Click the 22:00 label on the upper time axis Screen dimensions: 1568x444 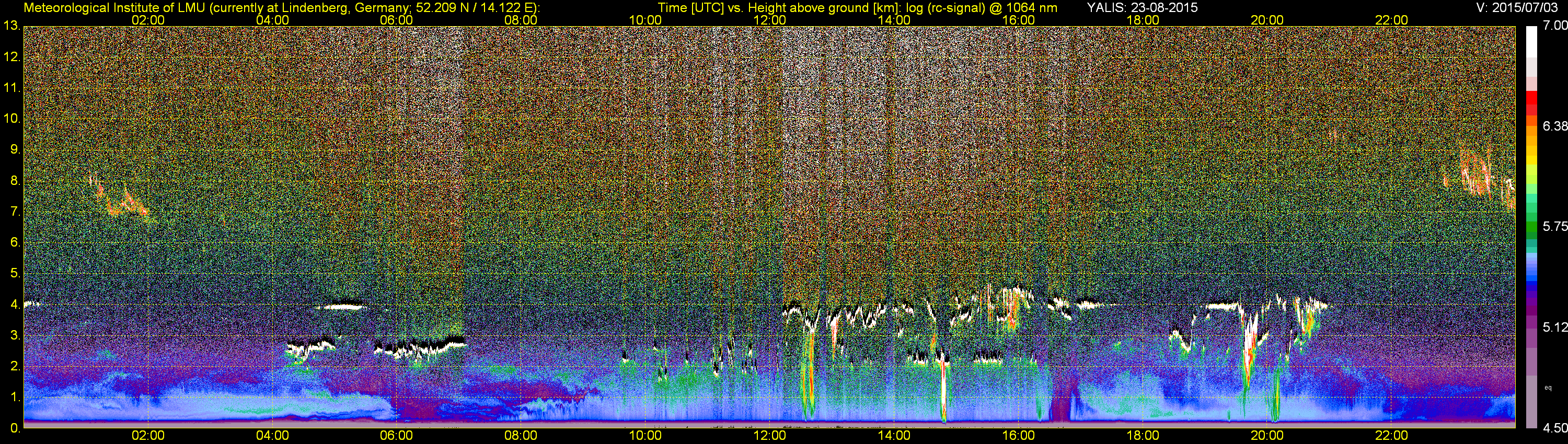pos(1391,20)
